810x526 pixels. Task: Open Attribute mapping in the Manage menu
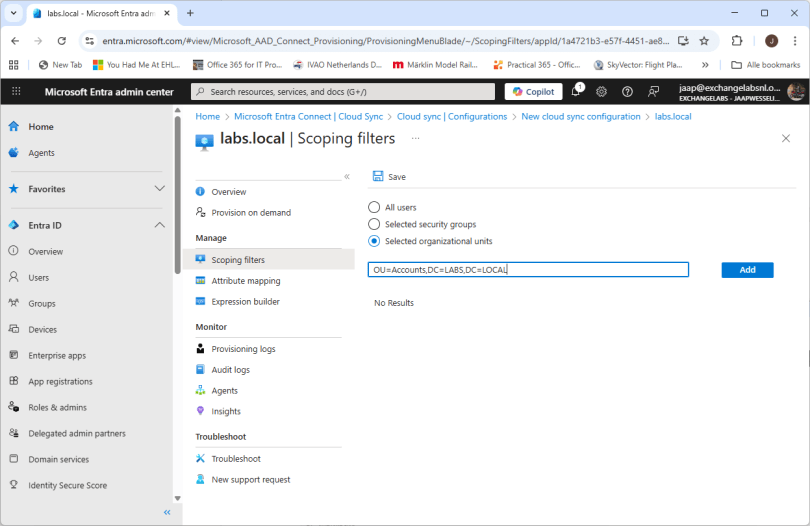245,281
